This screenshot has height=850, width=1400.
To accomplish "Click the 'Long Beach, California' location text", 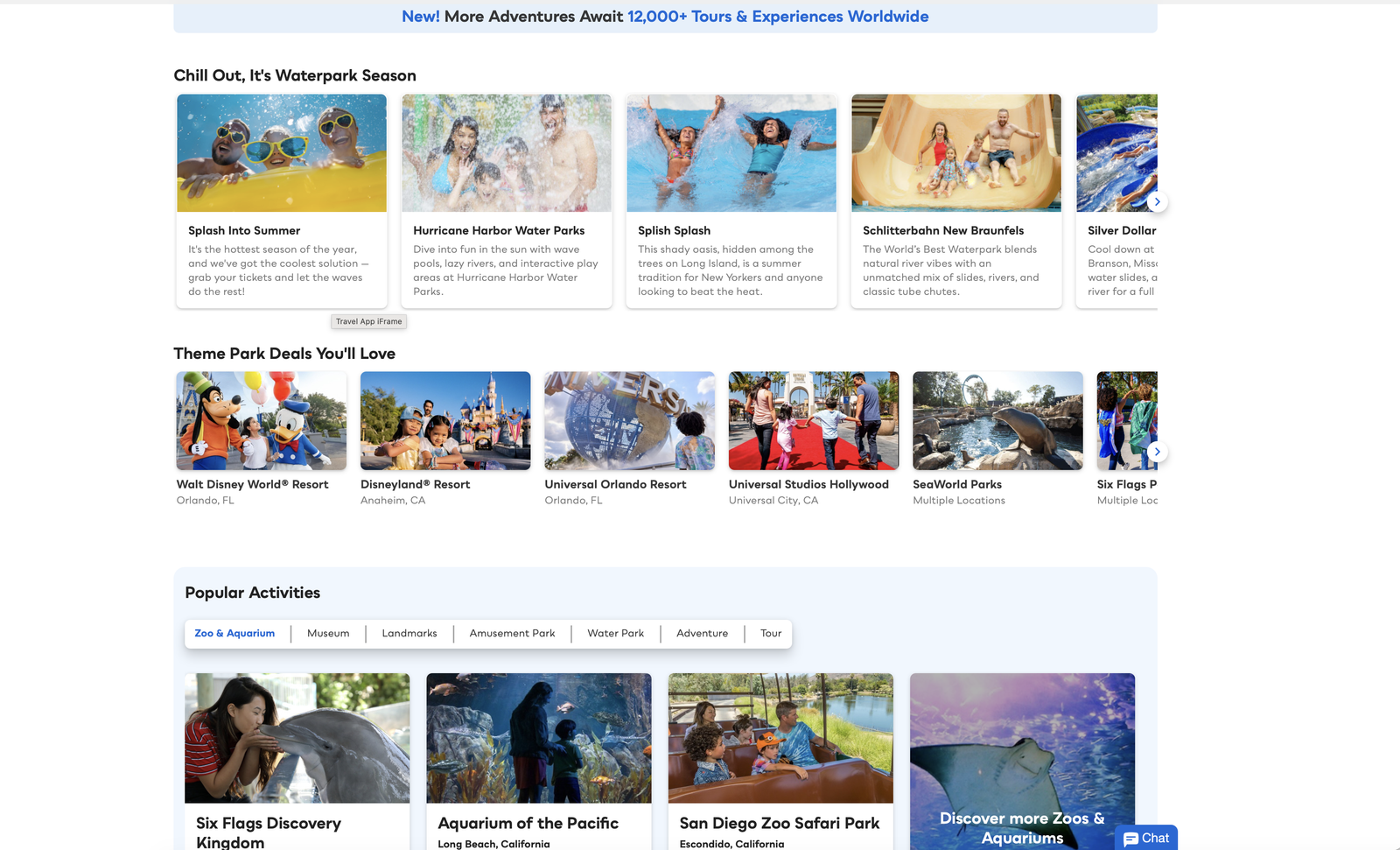I will 493,844.
